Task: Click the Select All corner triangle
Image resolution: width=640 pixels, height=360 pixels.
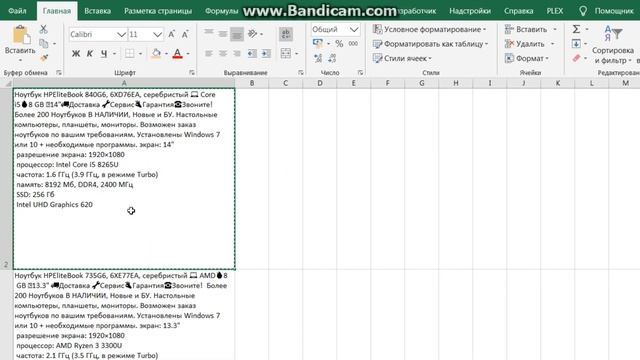Action: 7,83
